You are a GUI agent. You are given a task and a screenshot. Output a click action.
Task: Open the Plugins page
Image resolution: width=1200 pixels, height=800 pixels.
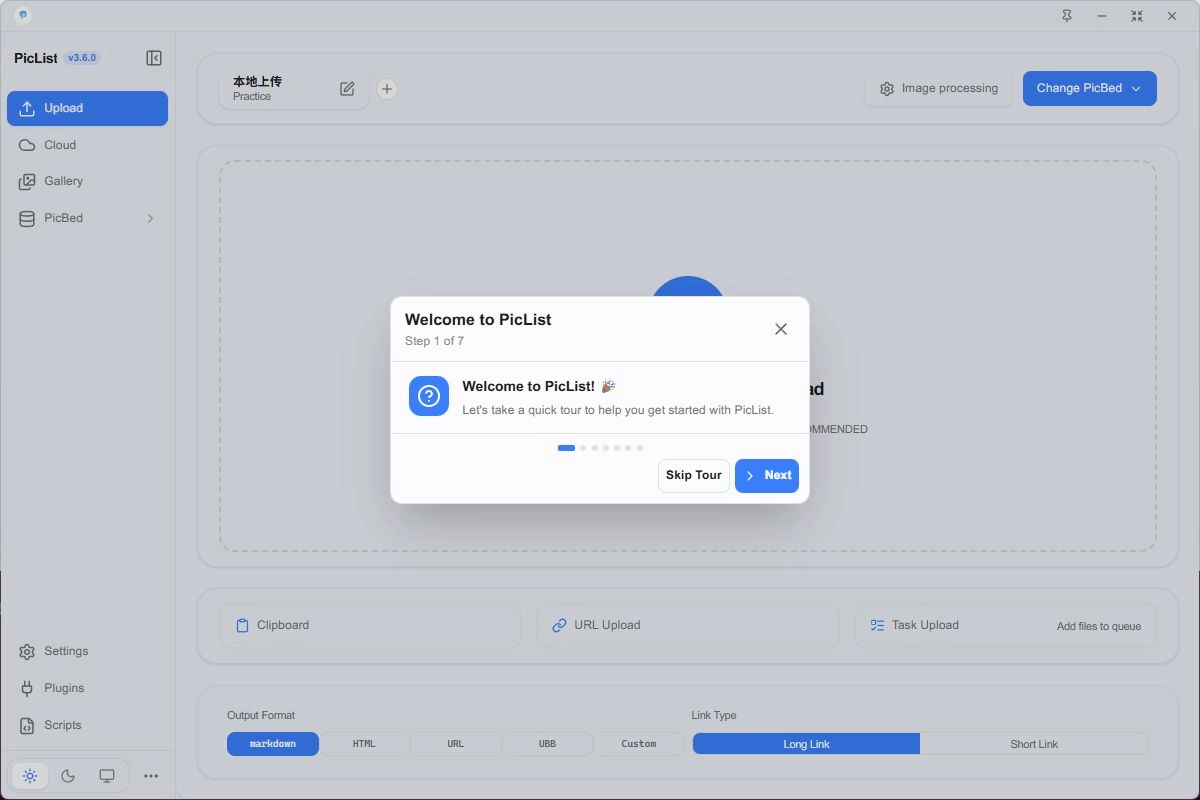[x=87, y=688]
